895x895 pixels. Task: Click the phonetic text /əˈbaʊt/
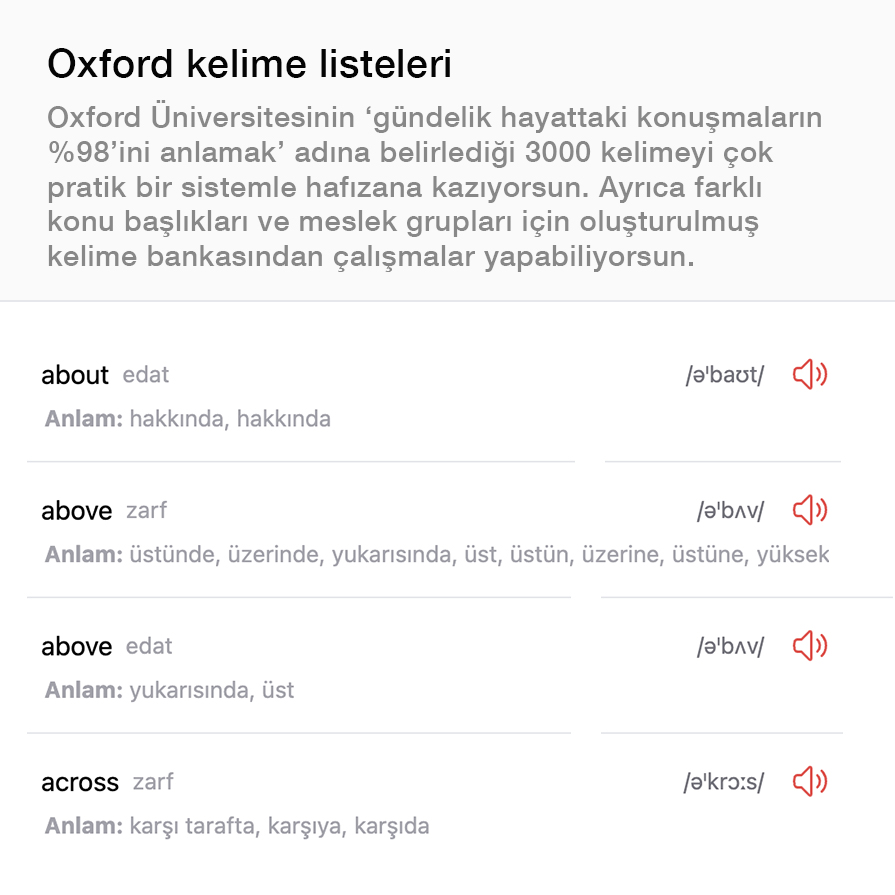724,375
